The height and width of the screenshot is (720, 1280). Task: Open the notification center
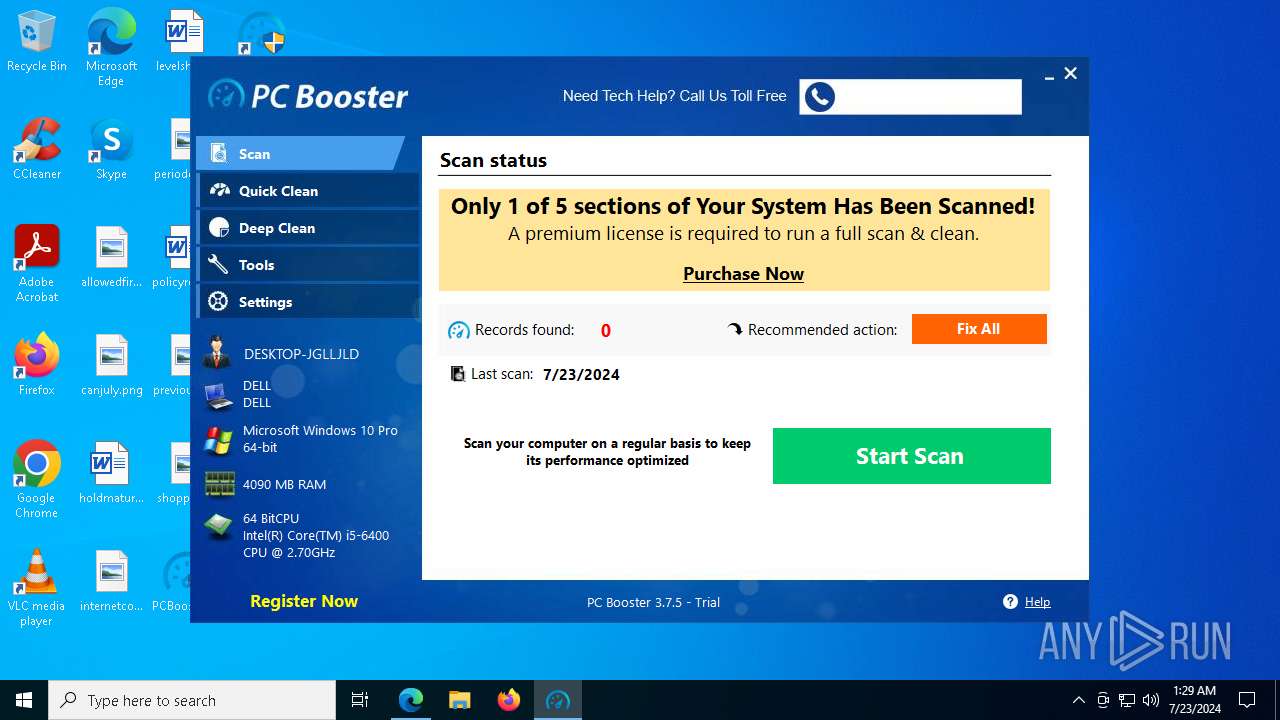tap(1247, 700)
